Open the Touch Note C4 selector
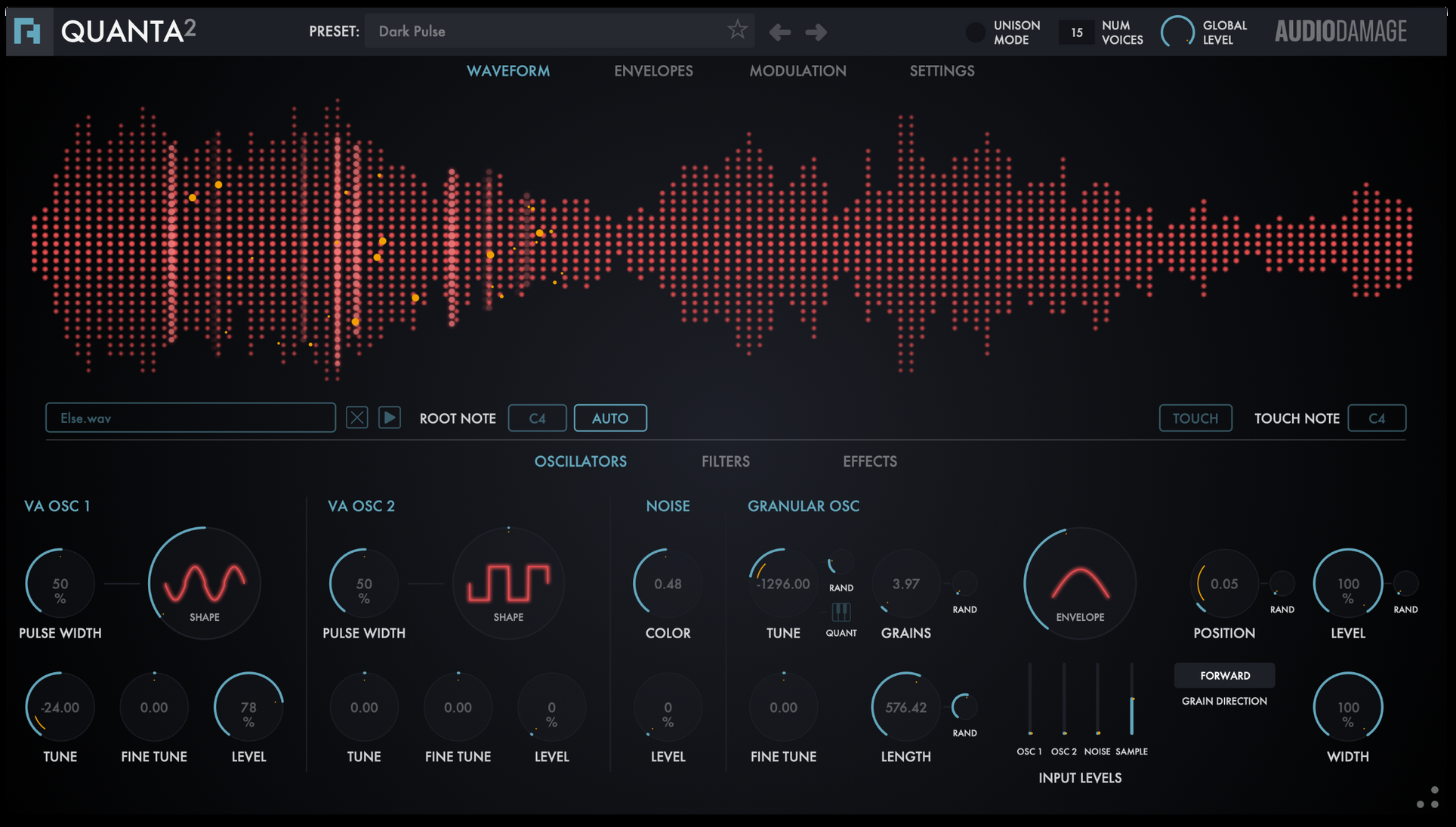The image size is (1456, 827). click(x=1377, y=418)
